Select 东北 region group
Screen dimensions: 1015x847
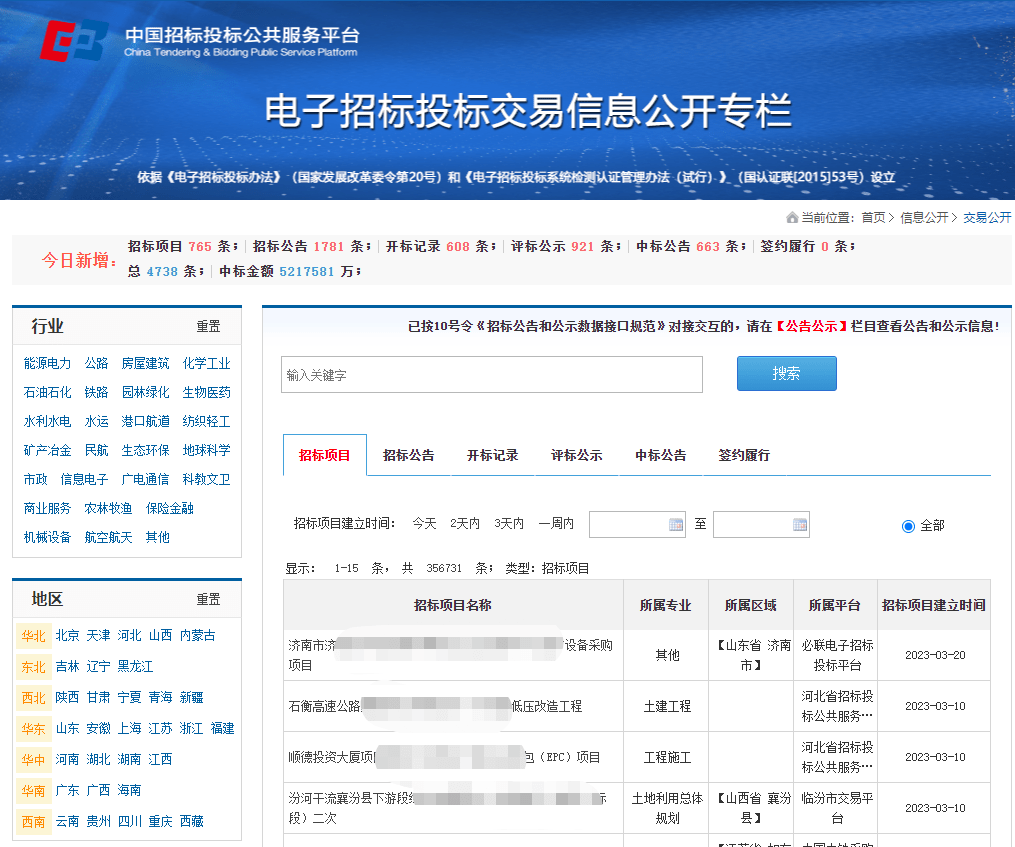(34, 667)
